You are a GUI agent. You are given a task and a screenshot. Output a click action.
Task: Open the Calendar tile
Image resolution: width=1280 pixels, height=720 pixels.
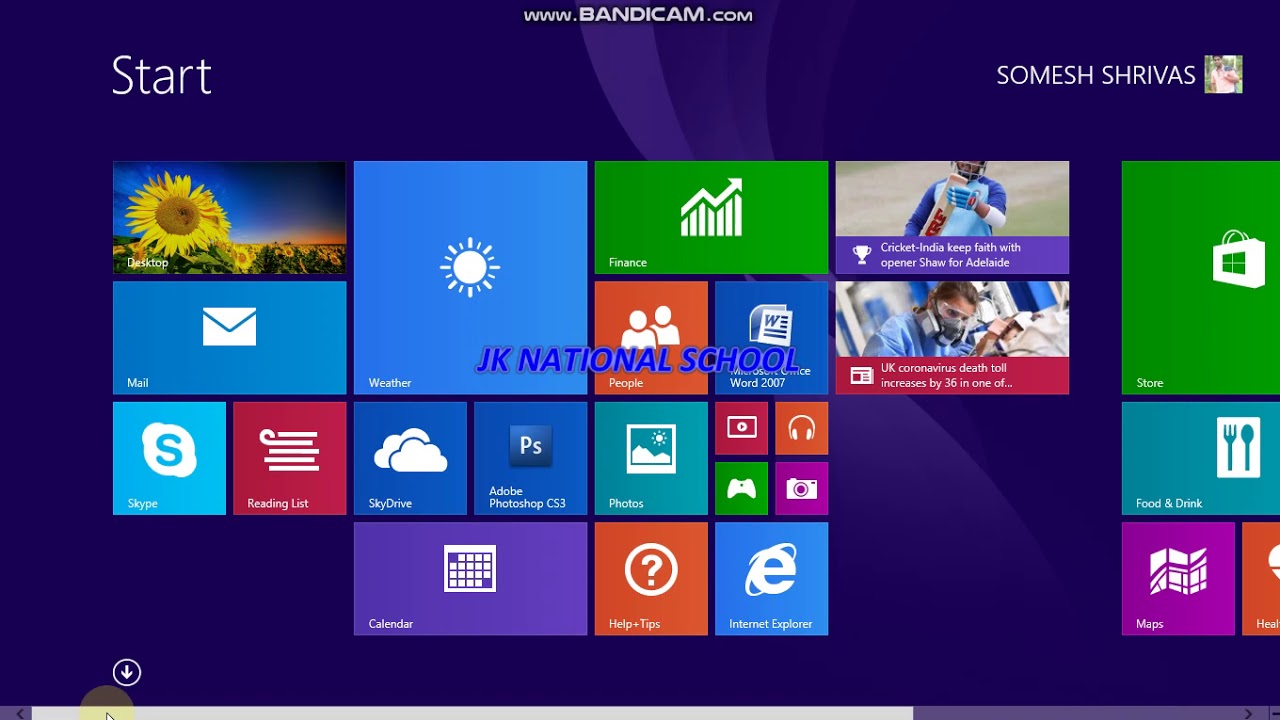point(470,579)
